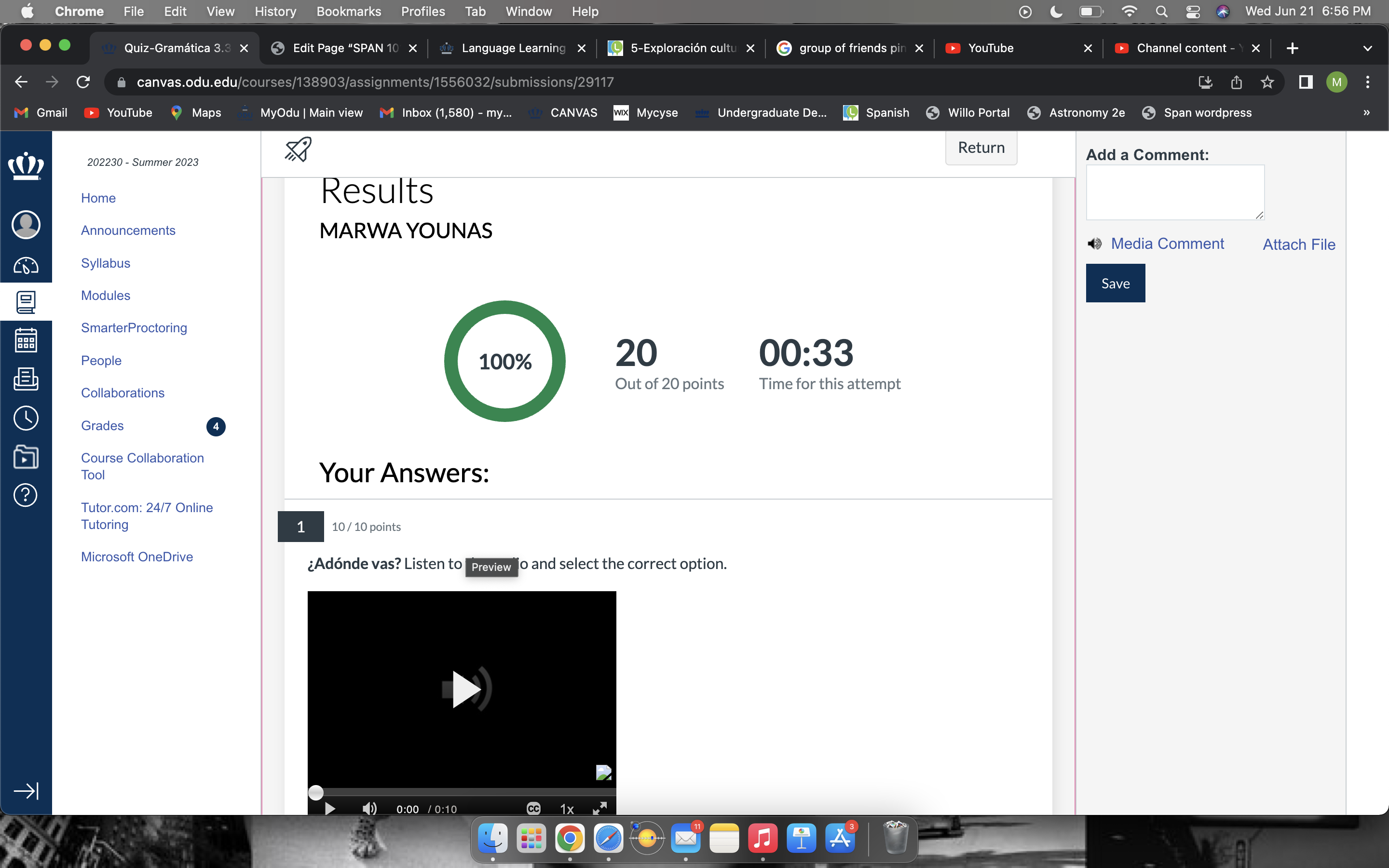Open Finder from the Dock
1389x868 pixels.
[492, 839]
